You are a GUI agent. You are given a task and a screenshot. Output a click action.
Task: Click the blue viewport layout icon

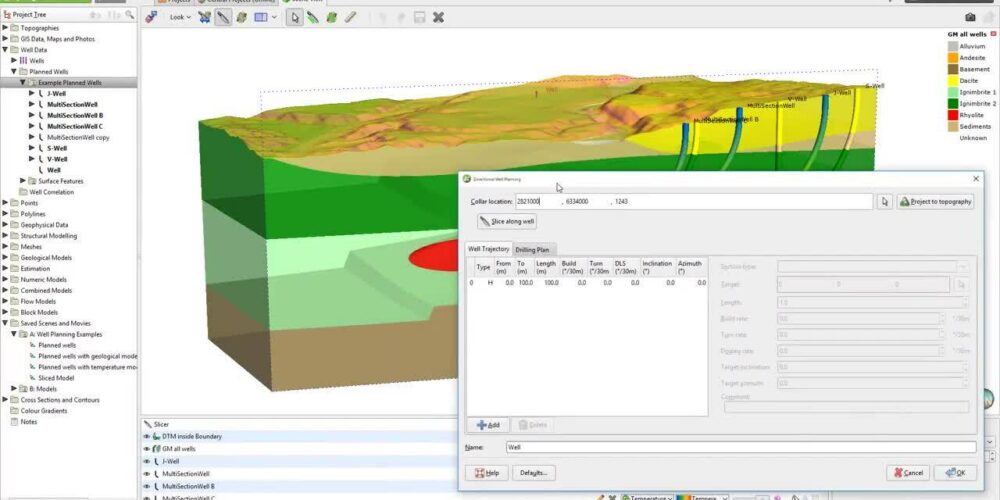(261, 17)
